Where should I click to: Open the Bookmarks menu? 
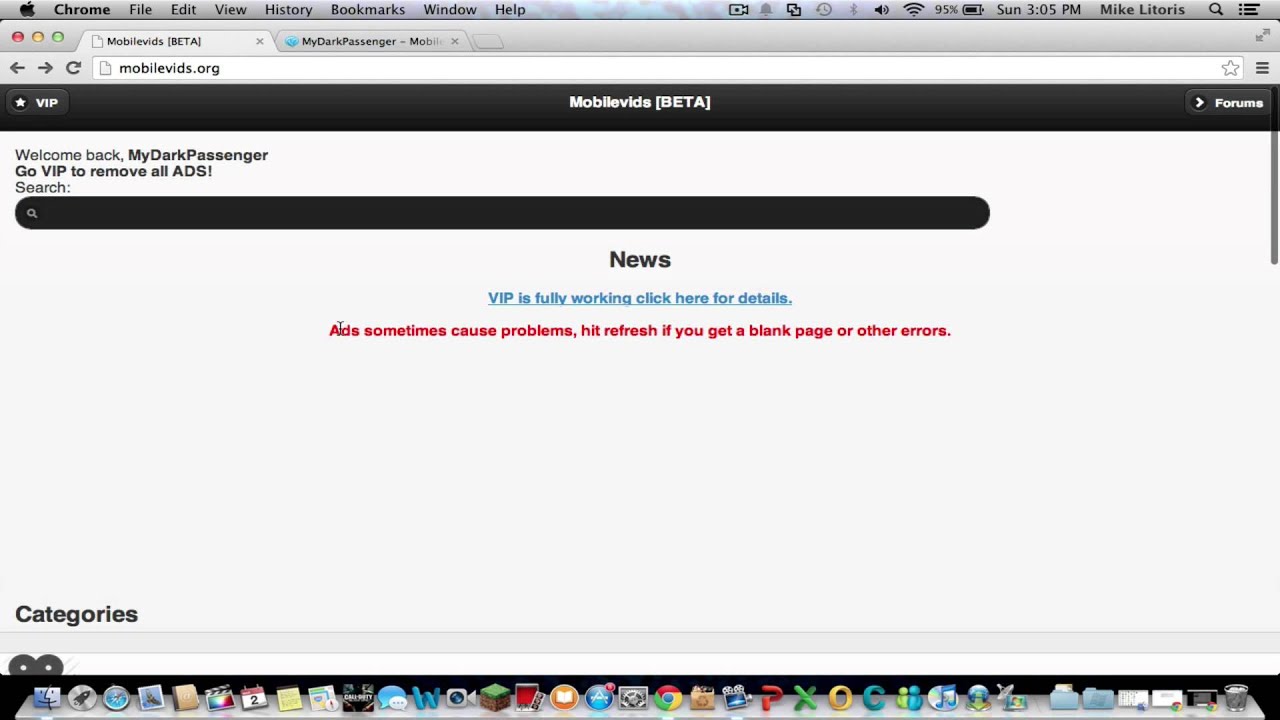[368, 9]
